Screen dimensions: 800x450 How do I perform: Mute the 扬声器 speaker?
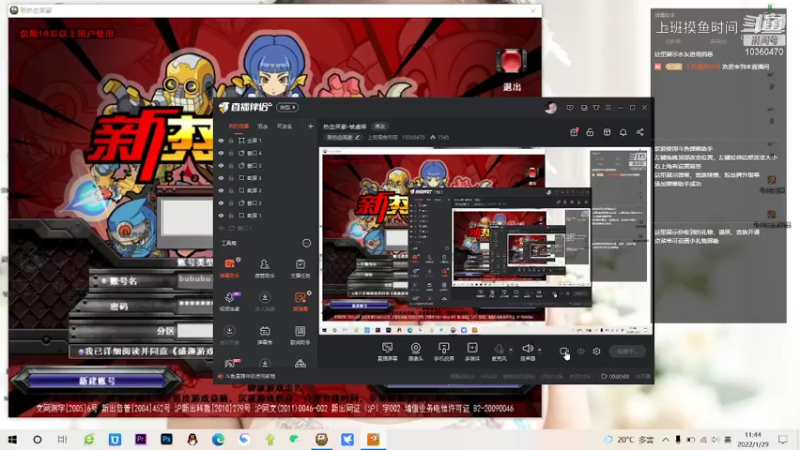click(x=528, y=352)
